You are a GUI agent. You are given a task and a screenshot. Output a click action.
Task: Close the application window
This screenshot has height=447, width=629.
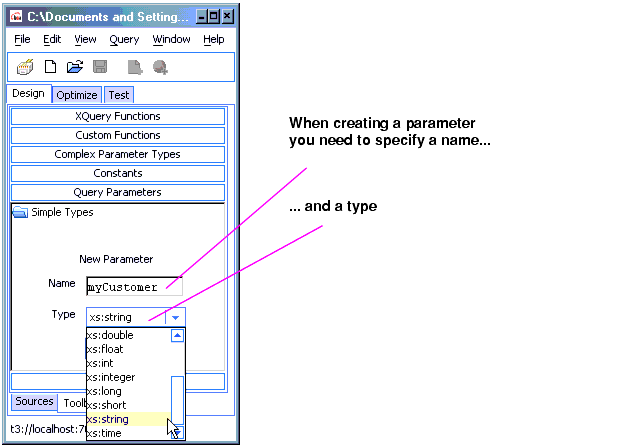[x=227, y=17]
